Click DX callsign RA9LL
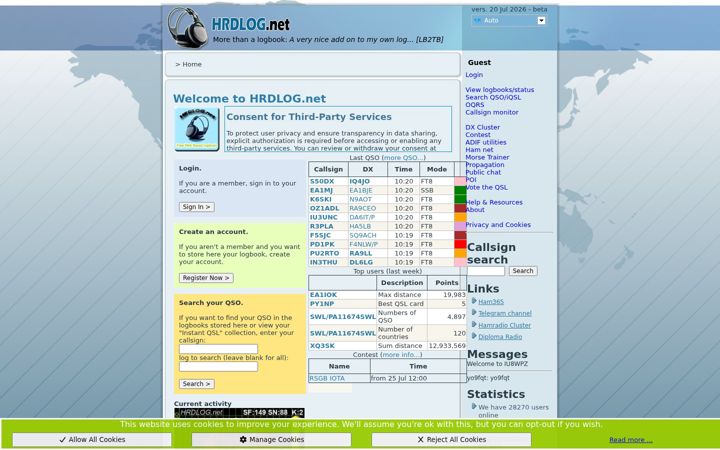 coord(361,253)
